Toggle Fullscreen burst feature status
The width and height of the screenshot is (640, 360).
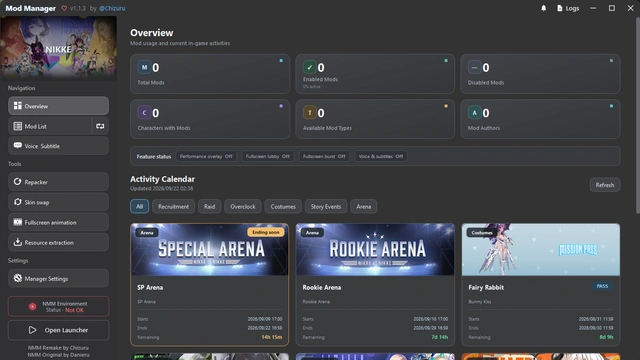coord(324,156)
